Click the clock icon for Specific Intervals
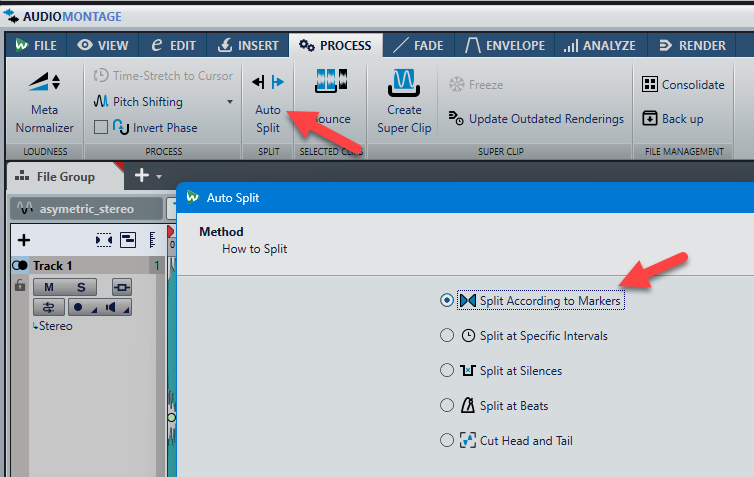 pos(468,336)
